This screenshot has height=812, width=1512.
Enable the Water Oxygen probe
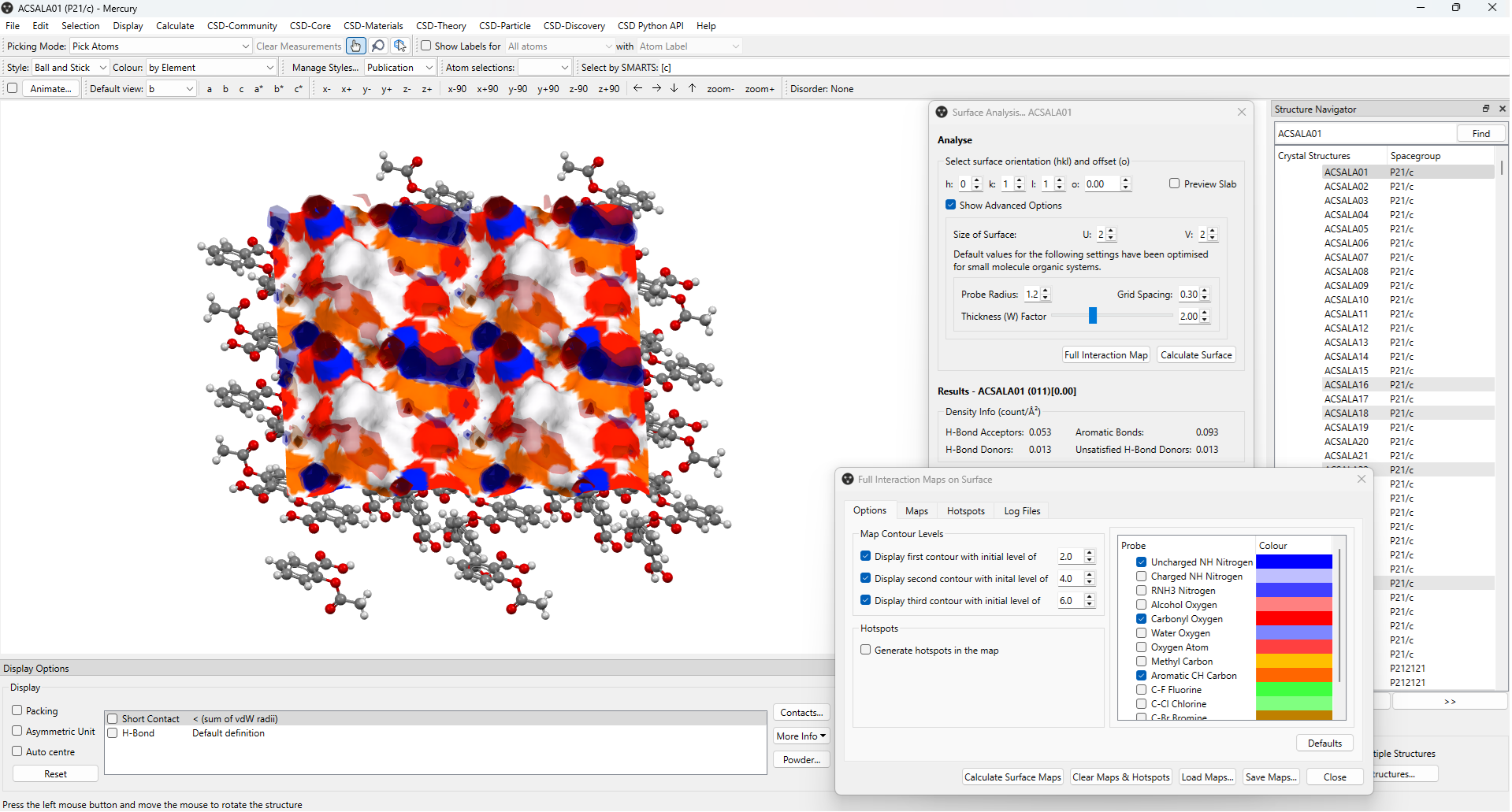tap(1141, 632)
